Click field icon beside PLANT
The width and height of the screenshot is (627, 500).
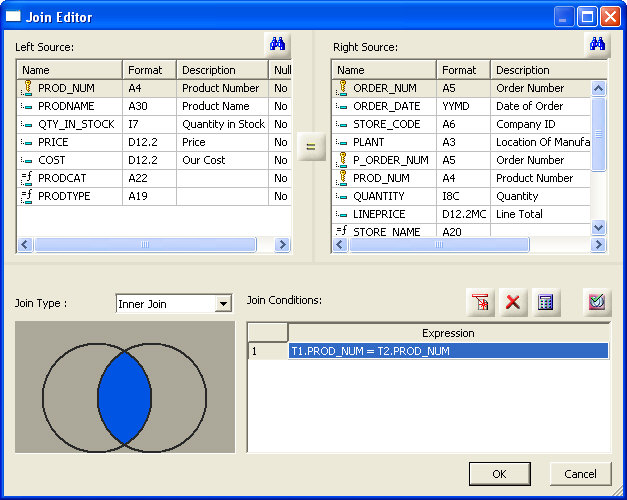(x=342, y=142)
